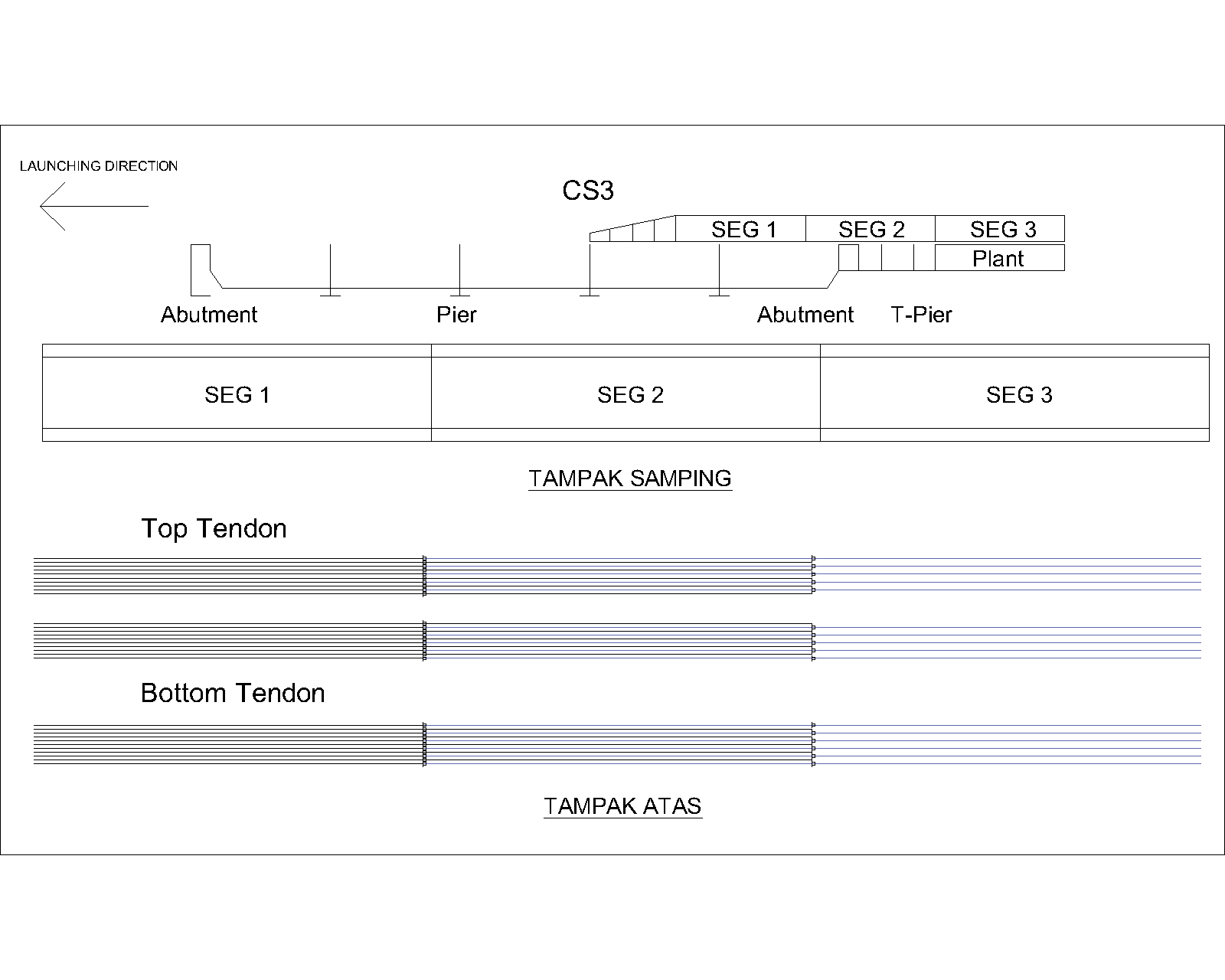The image size is (1225, 980).
Task: Select the large SEG 2 segment block
Action: tap(629, 394)
